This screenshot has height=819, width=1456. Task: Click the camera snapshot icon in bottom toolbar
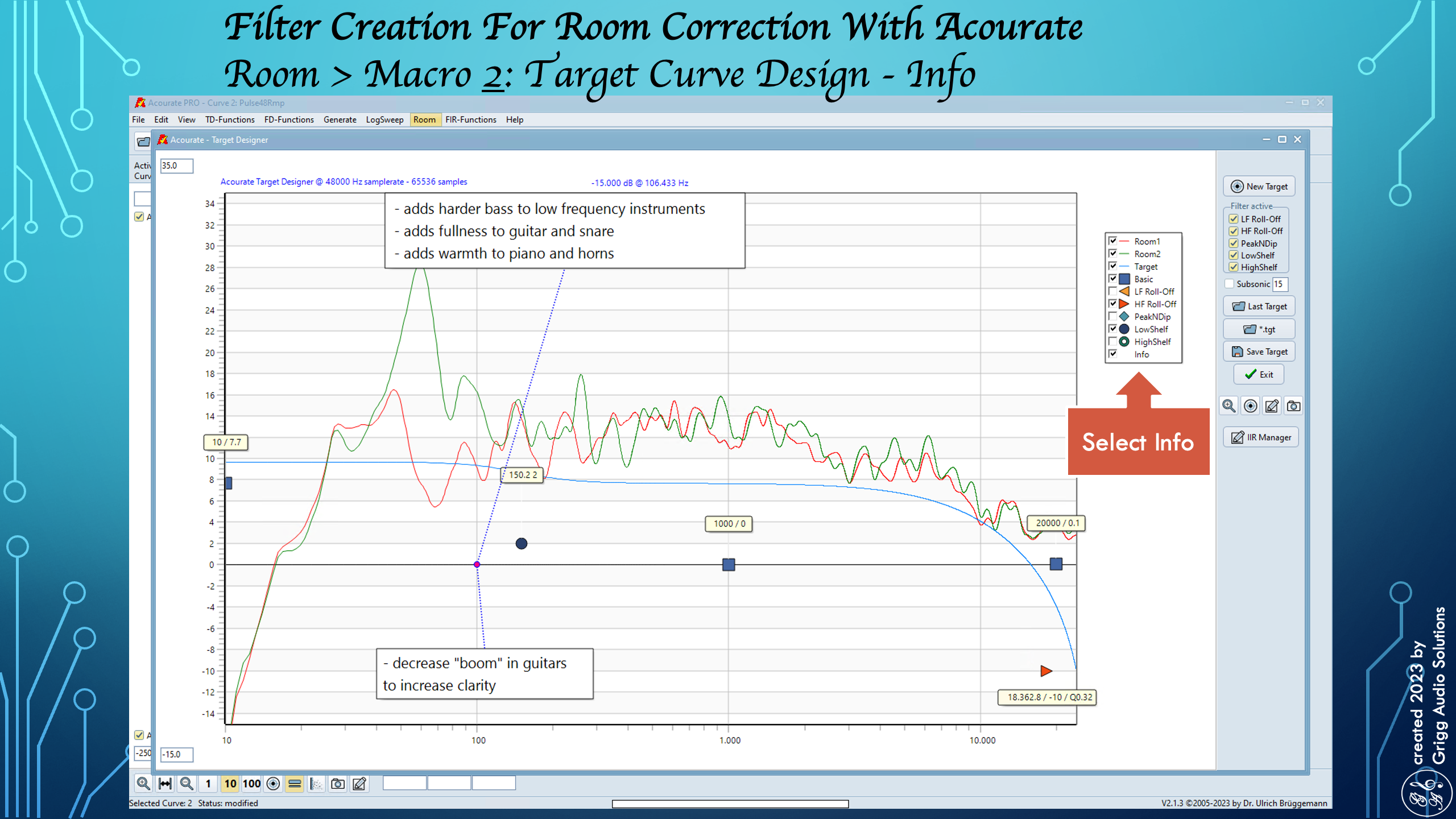pos(338,783)
